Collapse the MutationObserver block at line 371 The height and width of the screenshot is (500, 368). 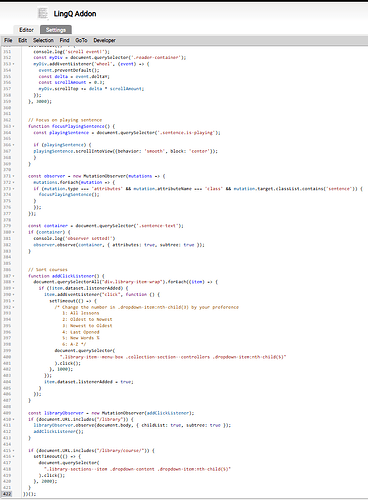pos(14,176)
